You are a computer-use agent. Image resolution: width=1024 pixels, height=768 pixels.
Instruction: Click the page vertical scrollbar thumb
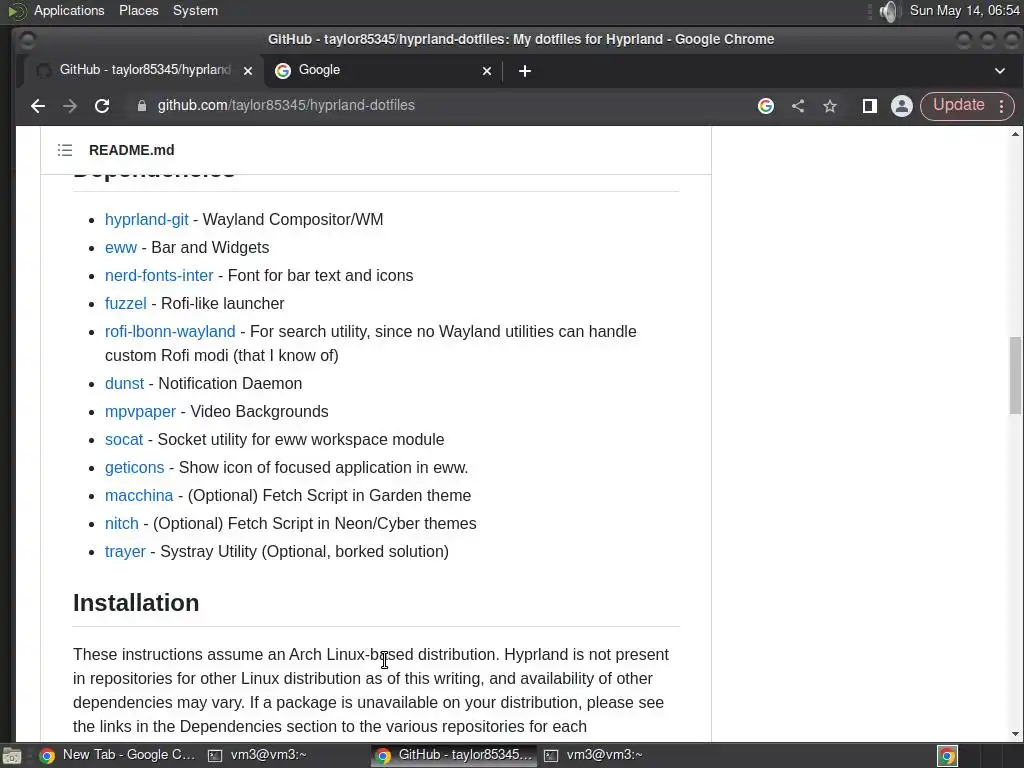[x=1015, y=376]
